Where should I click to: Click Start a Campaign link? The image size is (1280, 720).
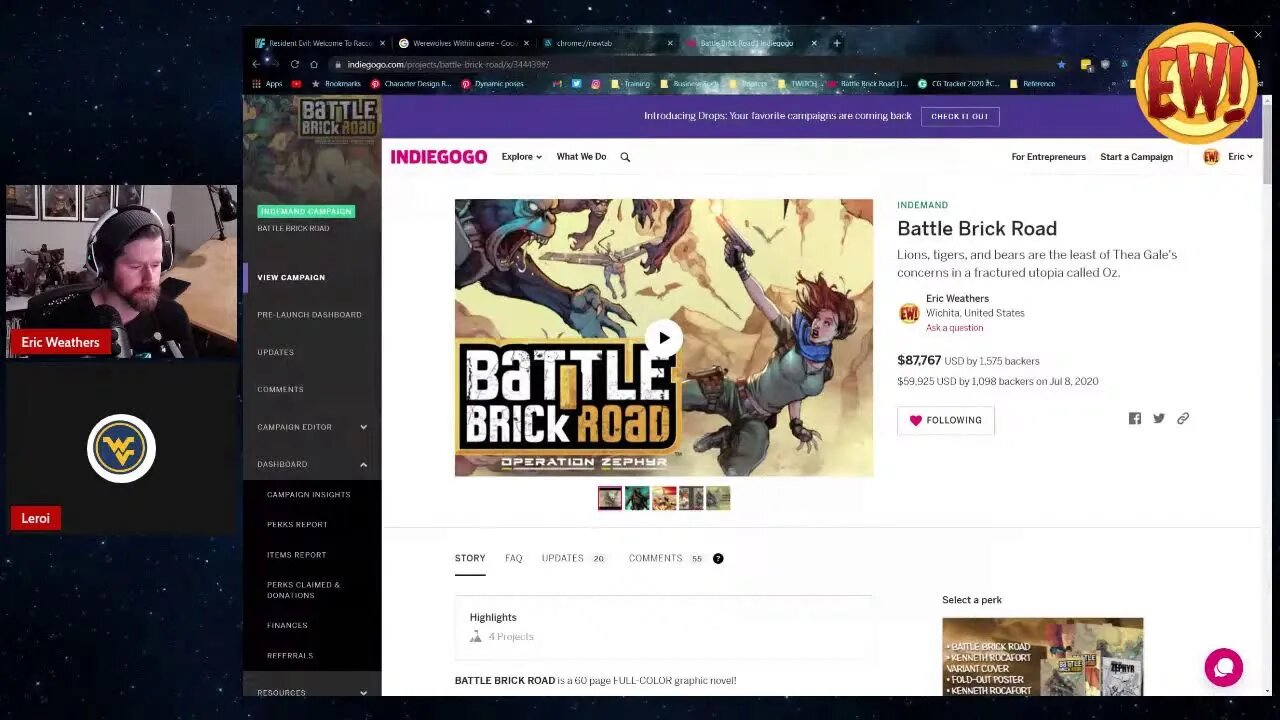(x=1136, y=157)
